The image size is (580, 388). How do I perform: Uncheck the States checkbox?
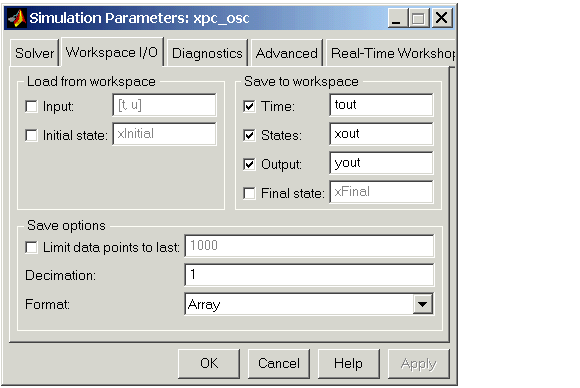(x=249, y=135)
